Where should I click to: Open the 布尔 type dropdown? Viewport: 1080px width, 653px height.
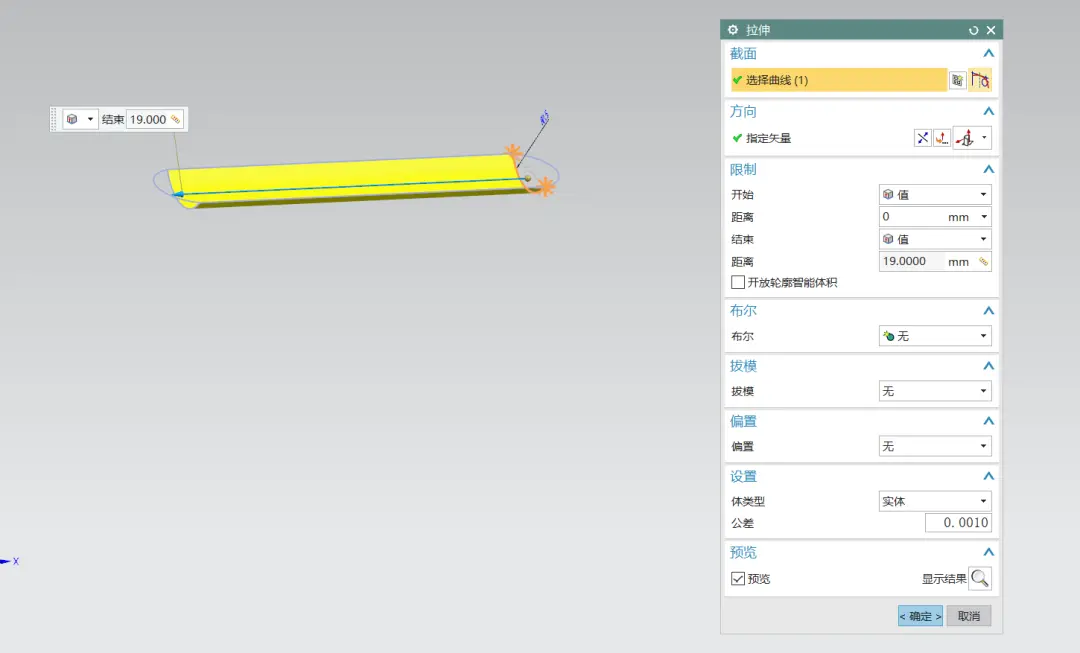coord(935,335)
